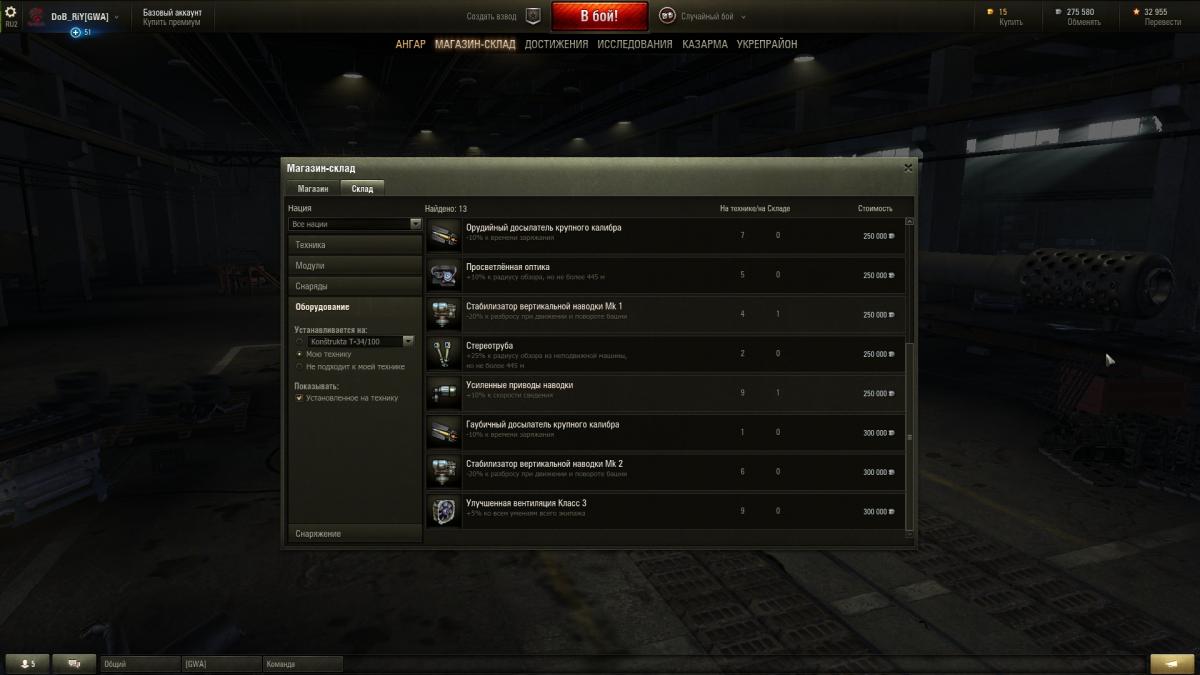Click the Улучшенная вентиляция Класс 3 icon
The height and width of the screenshot is (675, 1200).
pyautogui.click(x=442, y=511)
